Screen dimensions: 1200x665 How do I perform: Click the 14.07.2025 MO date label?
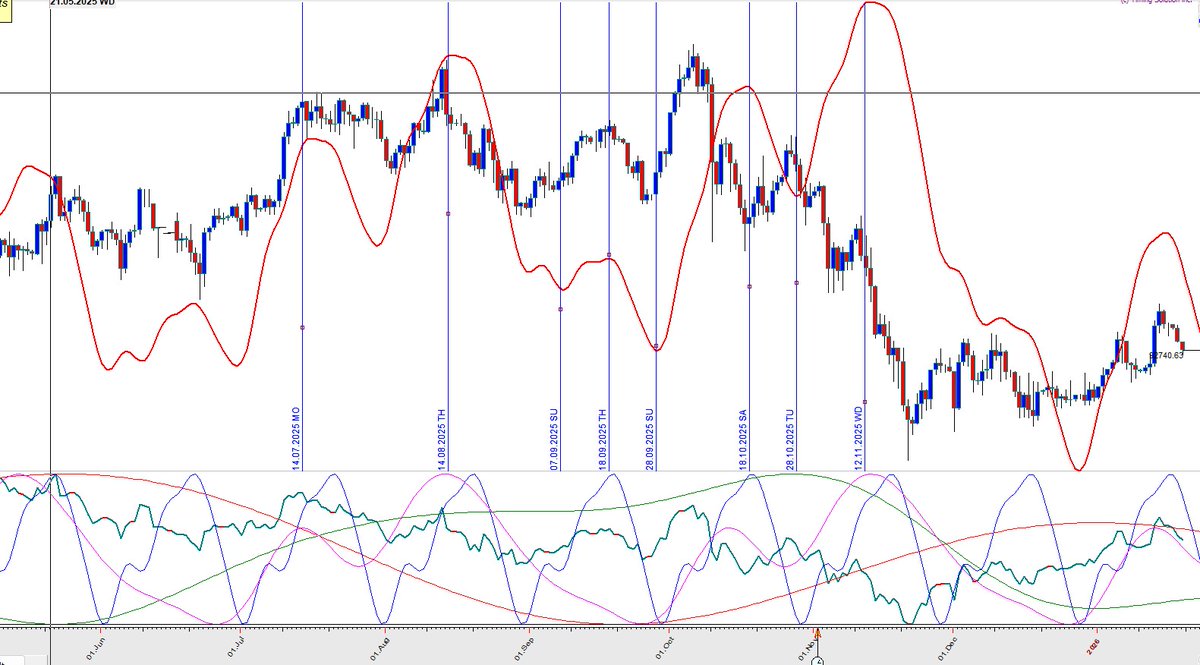[x=296, y=437]
